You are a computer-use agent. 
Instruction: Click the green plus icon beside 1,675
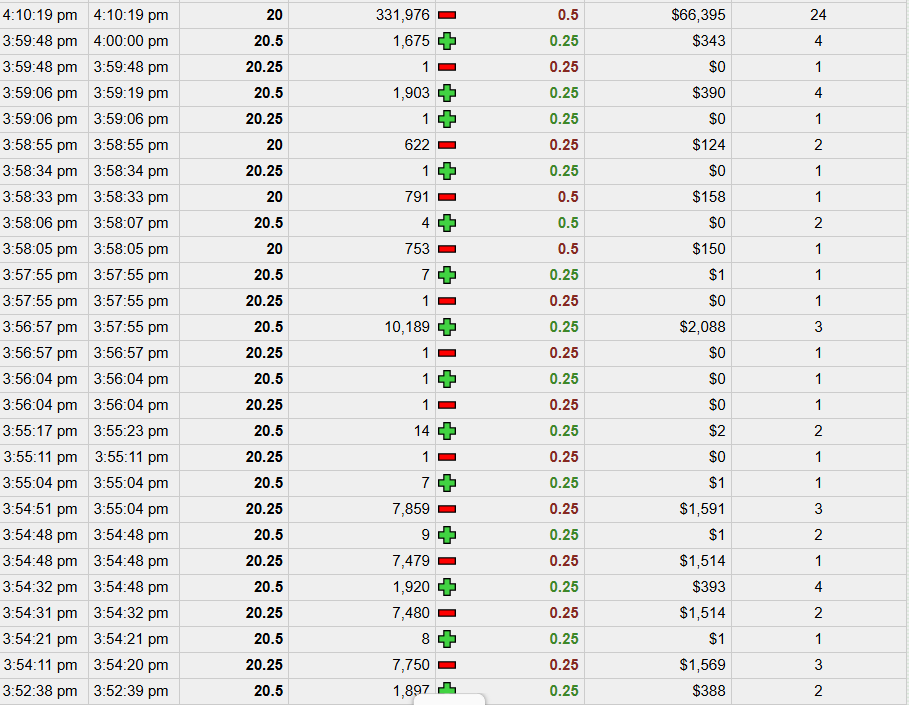click(x=447, y=41)
